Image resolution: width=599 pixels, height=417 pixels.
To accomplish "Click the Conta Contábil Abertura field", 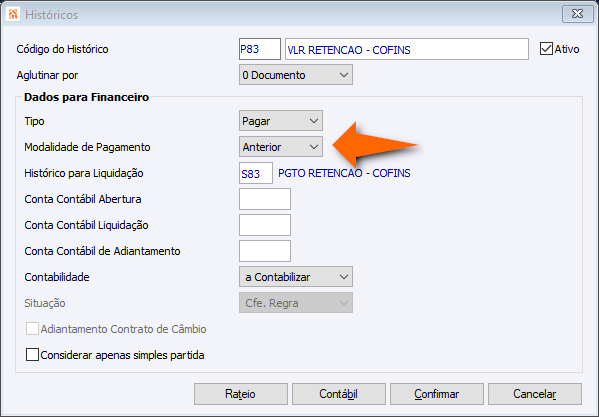I will click(265, 199).
